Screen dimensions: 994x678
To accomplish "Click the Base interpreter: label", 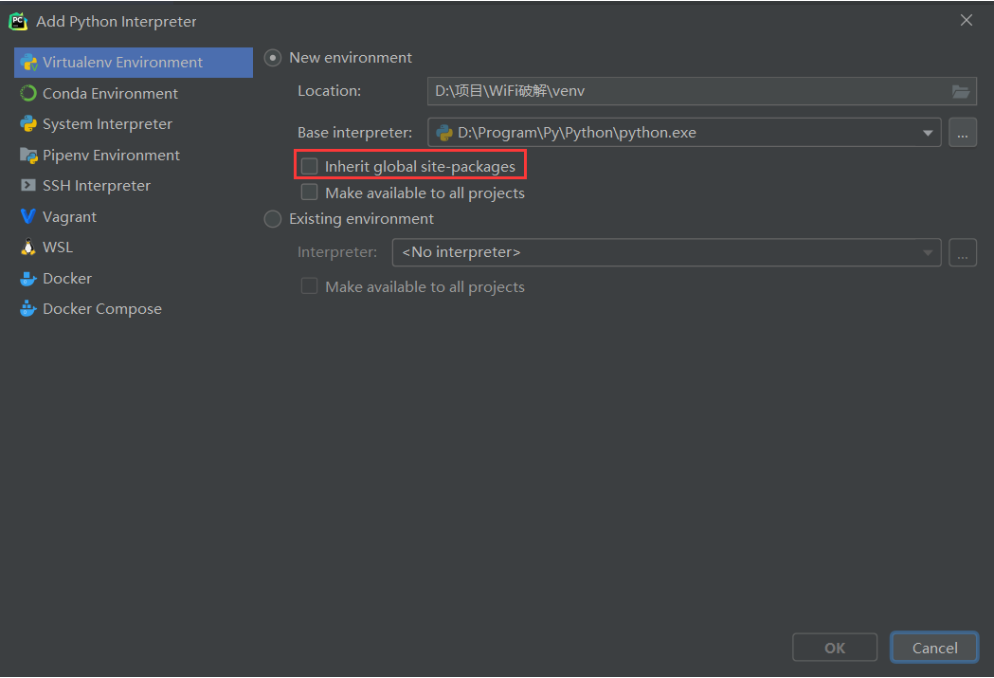I will click(354, 132).
